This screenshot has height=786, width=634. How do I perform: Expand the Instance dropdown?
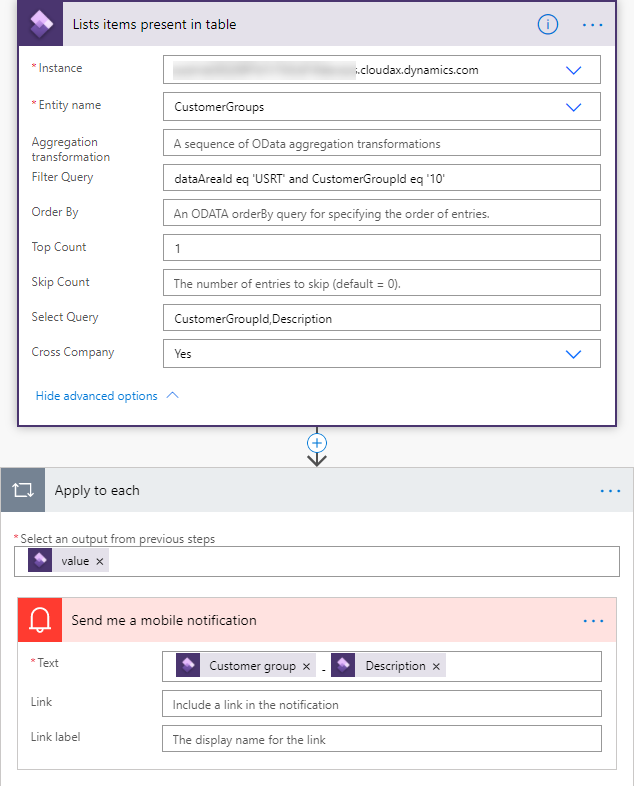(x=573, y=70)
